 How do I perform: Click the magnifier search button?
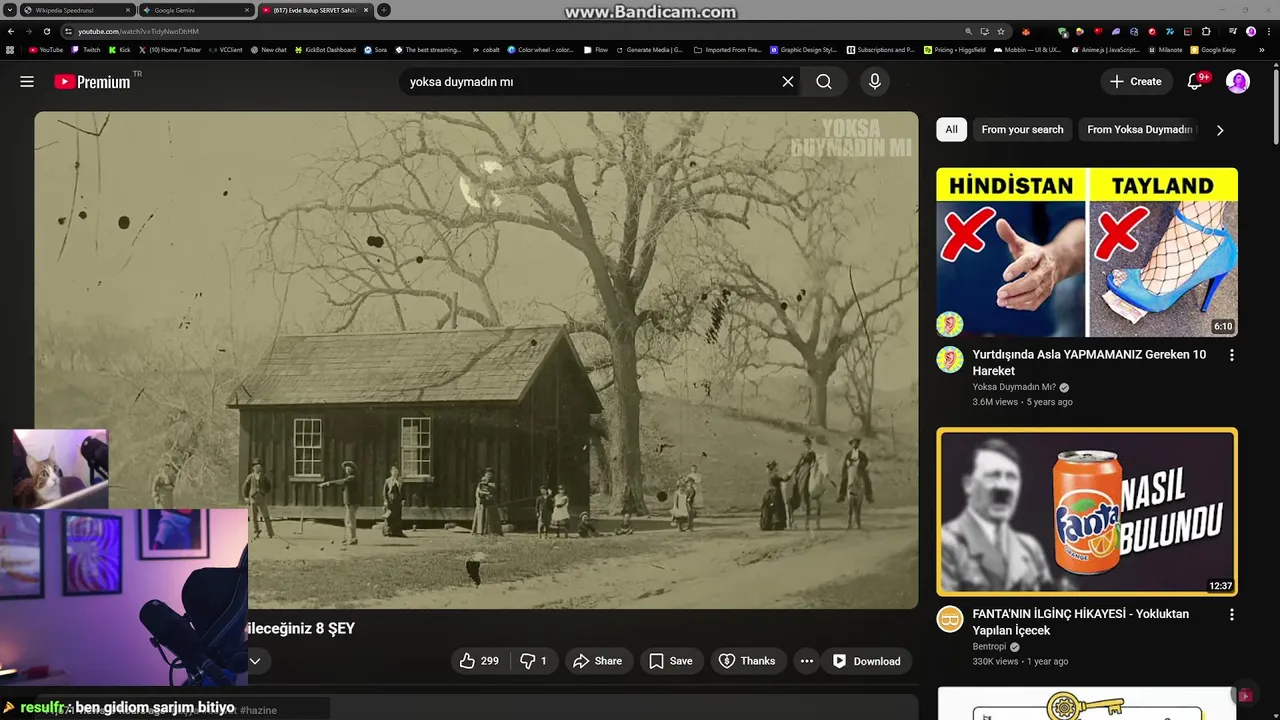[824, 82]
